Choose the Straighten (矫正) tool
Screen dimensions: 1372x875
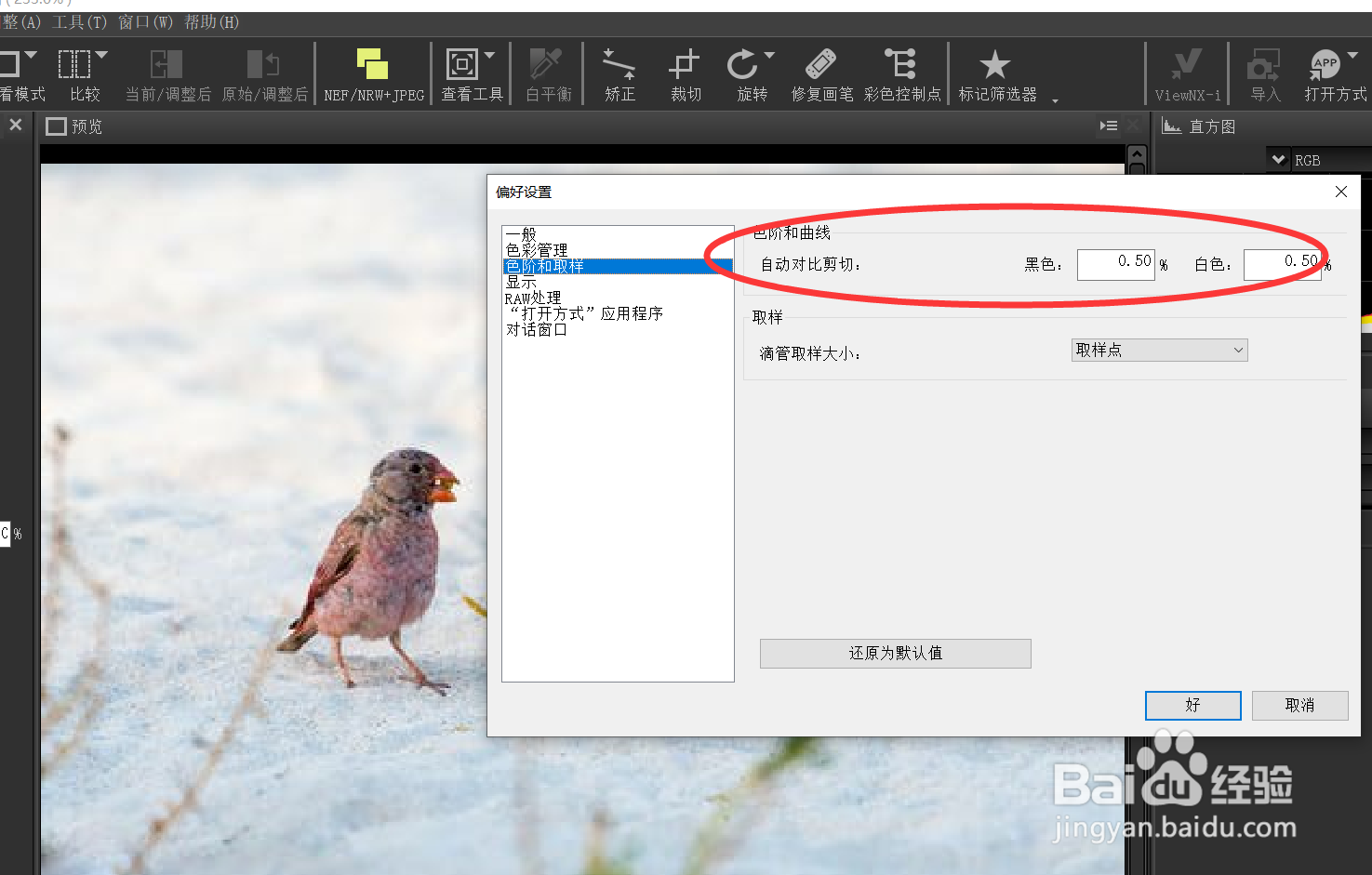[x=619, y=64]
